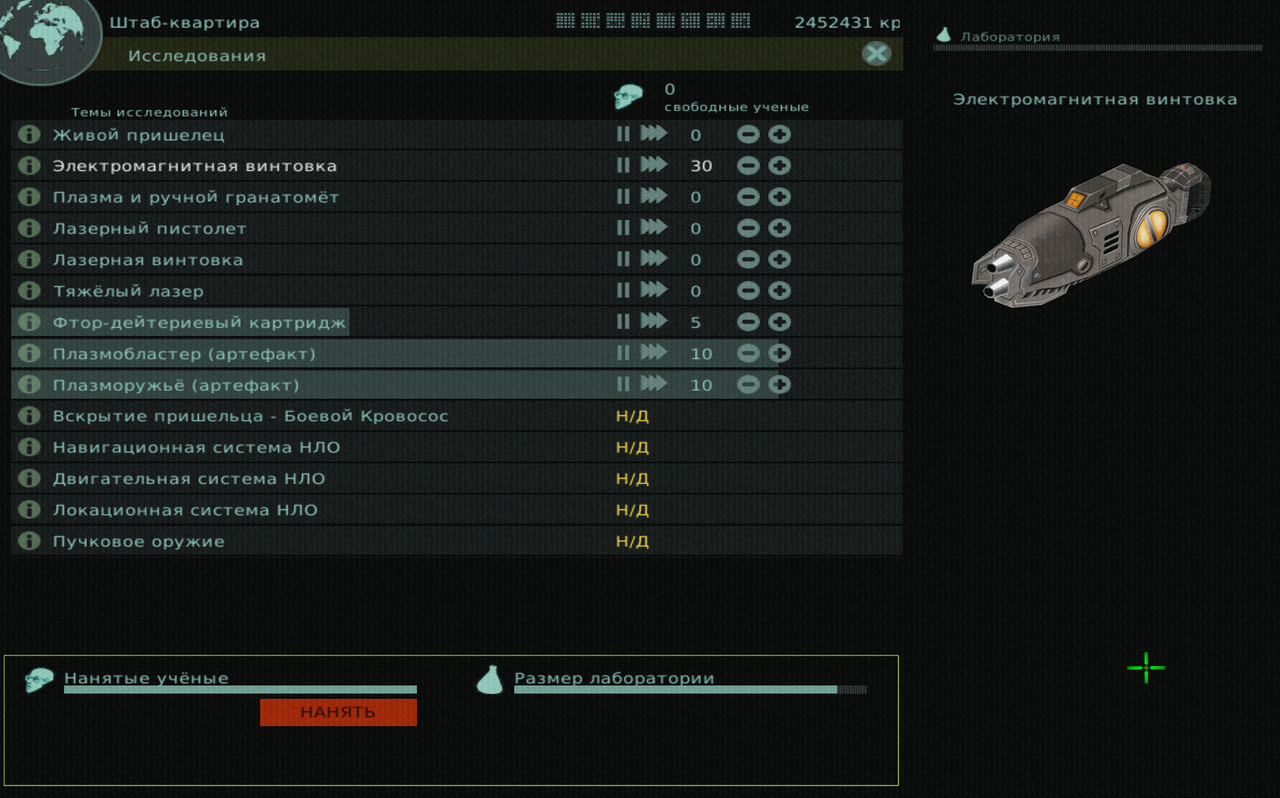This screenshot has height=798, width=1280.
Task: Remove scientist from Электромагнитная винтовка
Action: click(748, 165)
